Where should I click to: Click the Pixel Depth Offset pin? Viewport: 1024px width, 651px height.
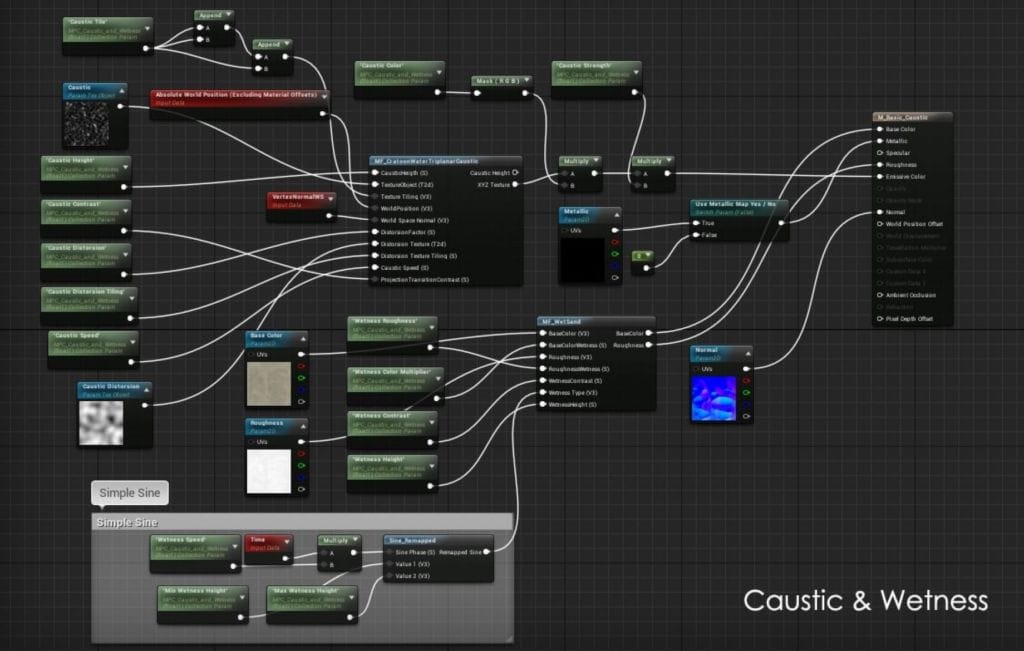click(x=880, y=319)
